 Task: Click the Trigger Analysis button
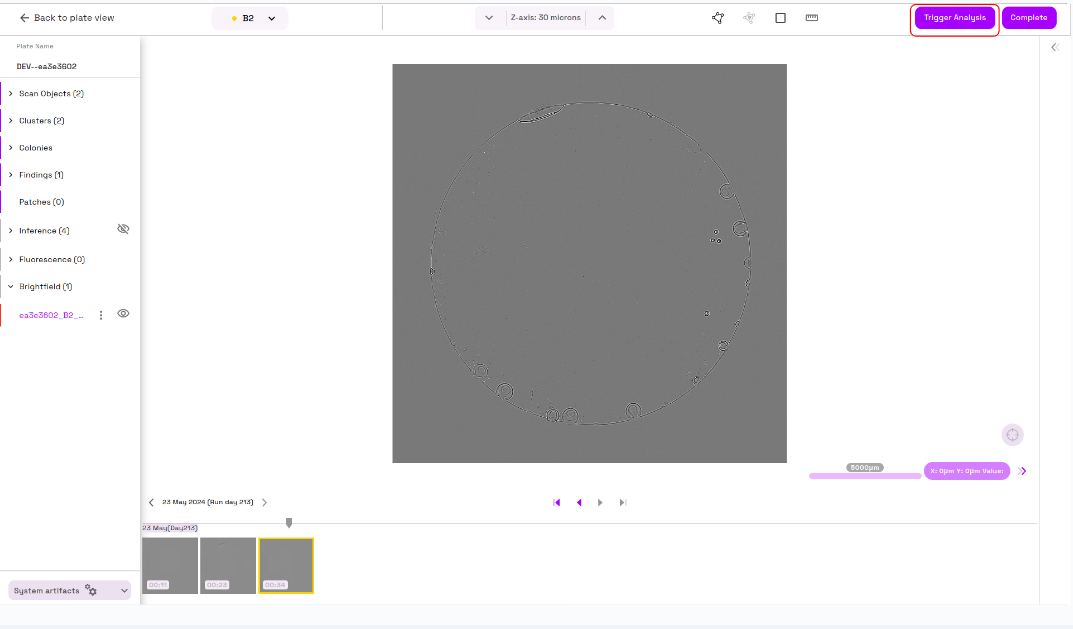click(954, 18)
